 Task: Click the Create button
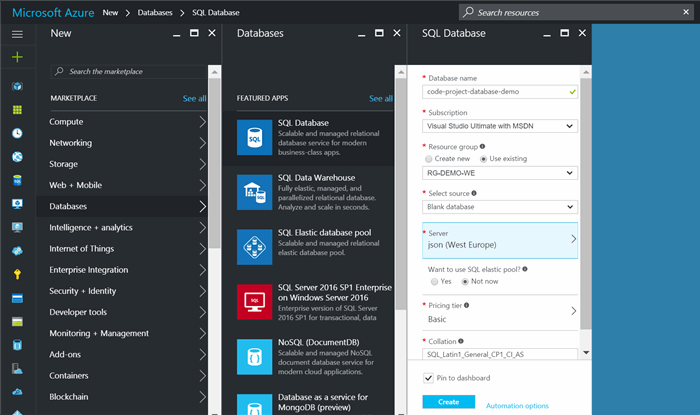point(448,402)
